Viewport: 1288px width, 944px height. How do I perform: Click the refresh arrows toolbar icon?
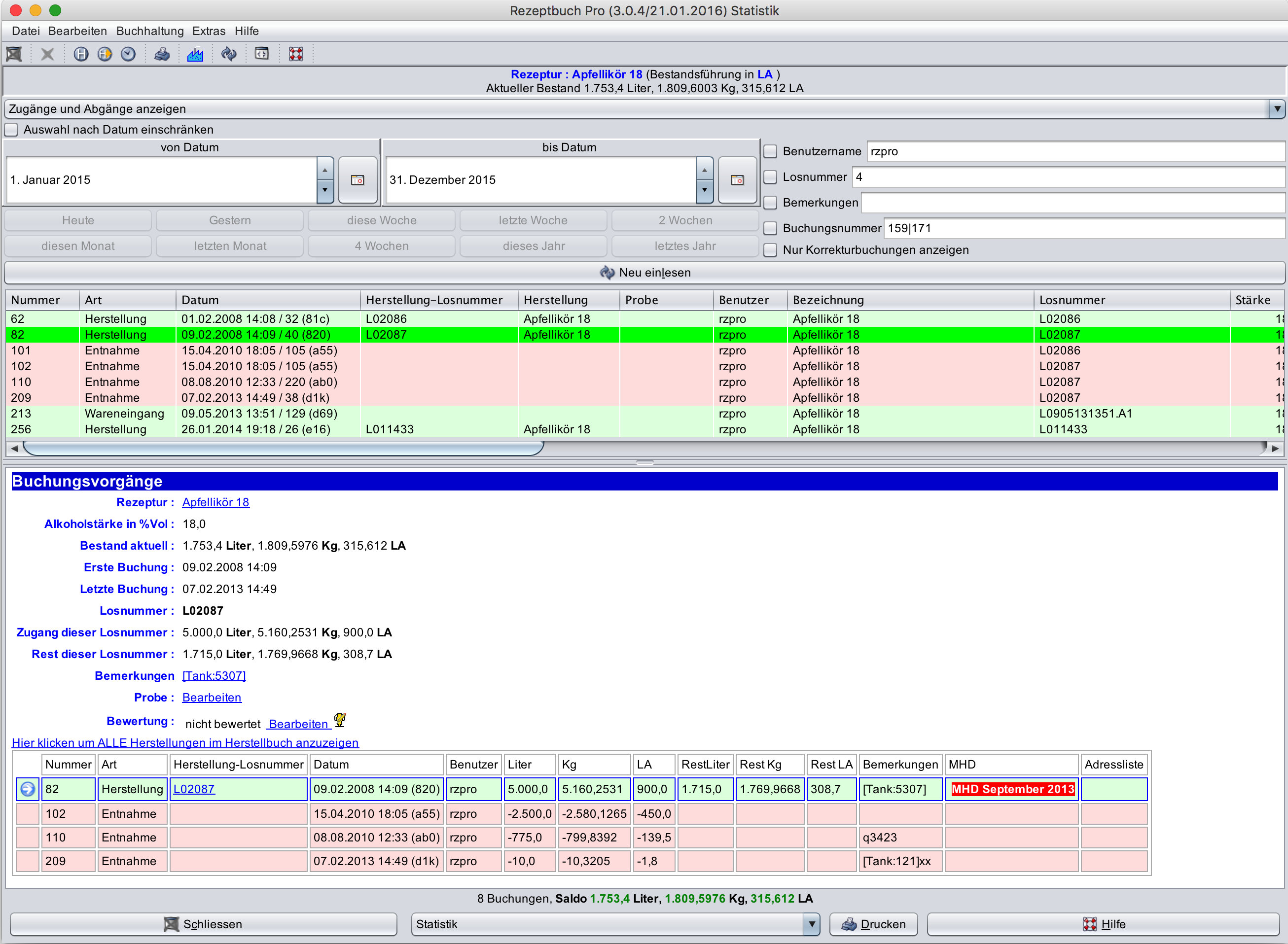229,54
